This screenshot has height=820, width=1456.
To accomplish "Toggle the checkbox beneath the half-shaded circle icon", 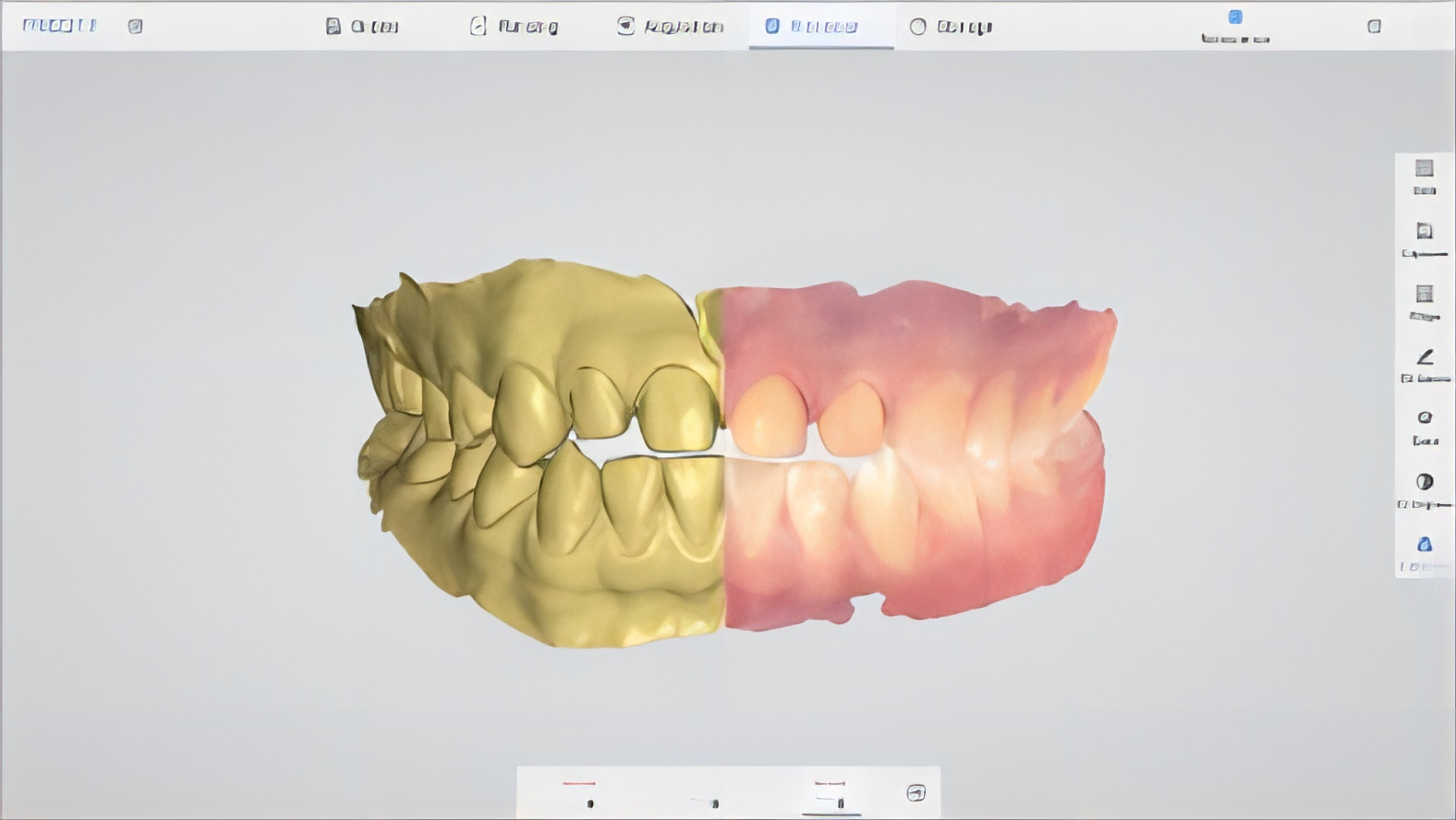I will coord(1402,505).
